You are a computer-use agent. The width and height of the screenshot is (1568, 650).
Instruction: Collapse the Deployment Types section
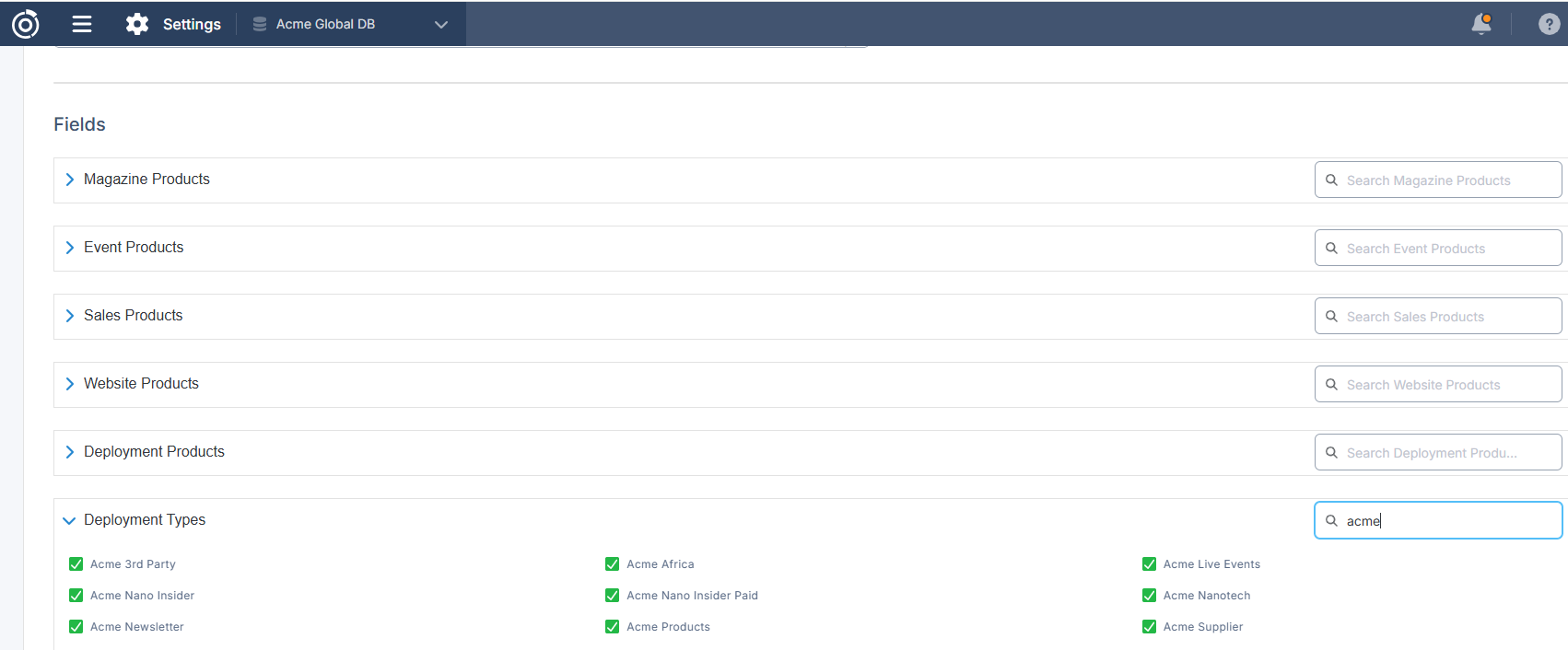point(69,520)
